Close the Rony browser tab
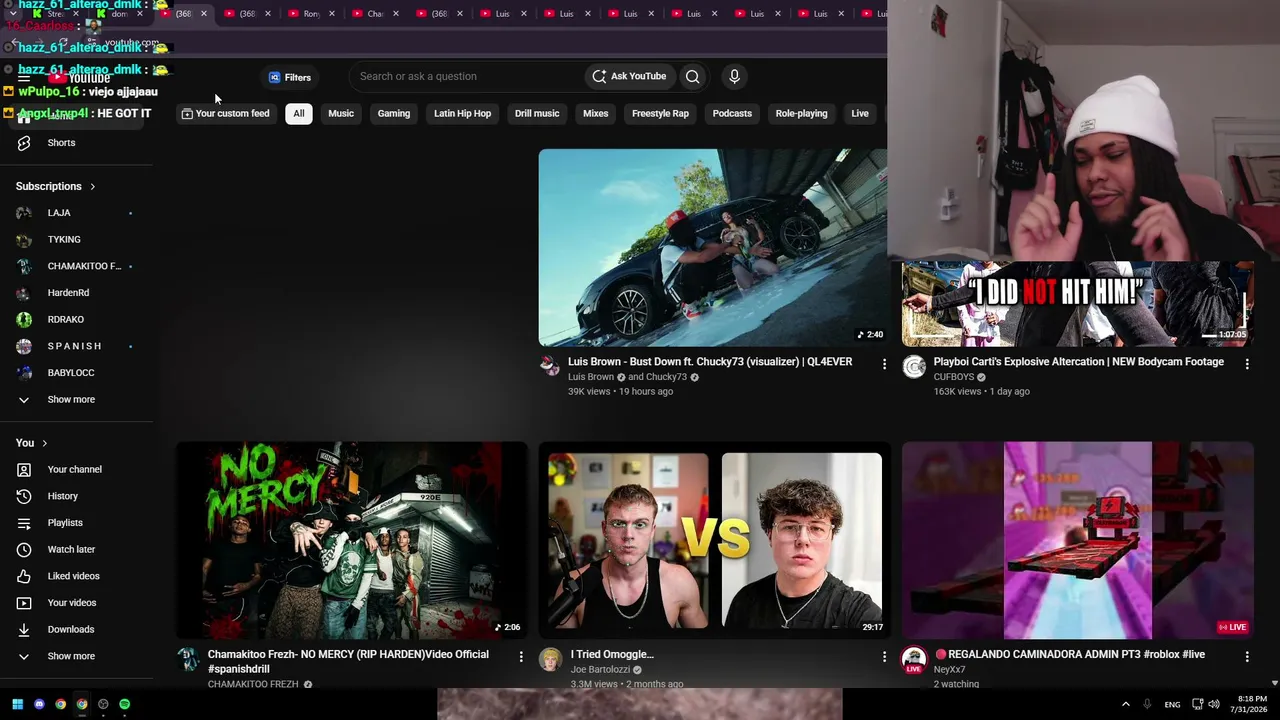 [x=332, y=14]
